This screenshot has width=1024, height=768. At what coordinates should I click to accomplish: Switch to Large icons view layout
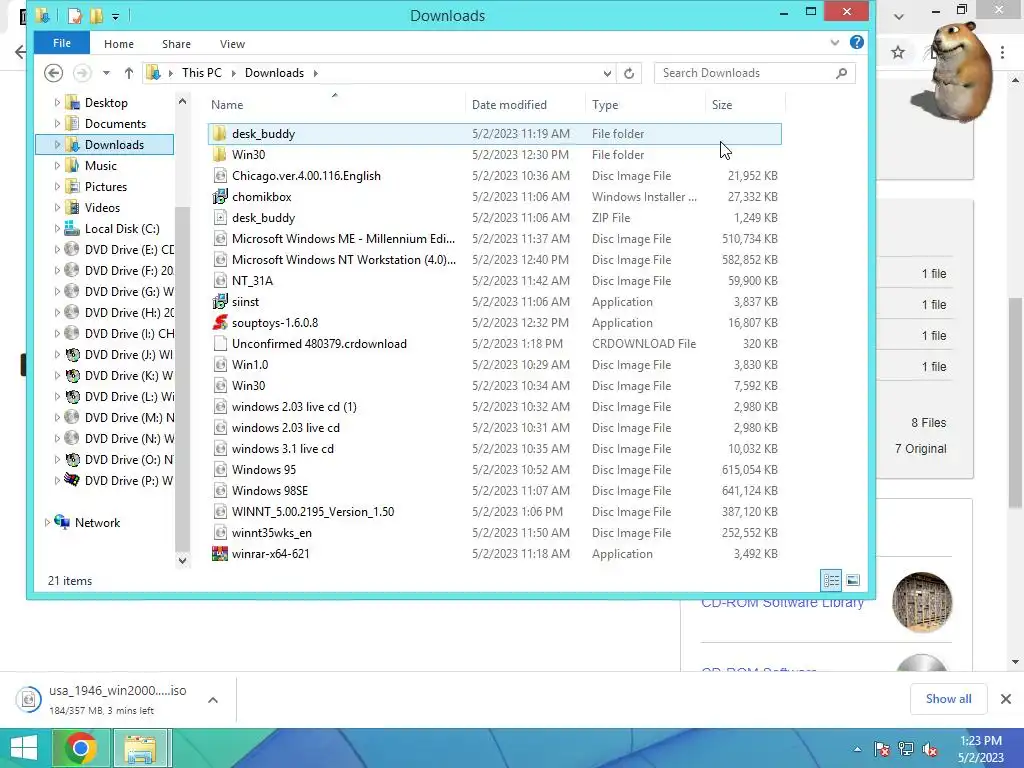coord(853,580)
